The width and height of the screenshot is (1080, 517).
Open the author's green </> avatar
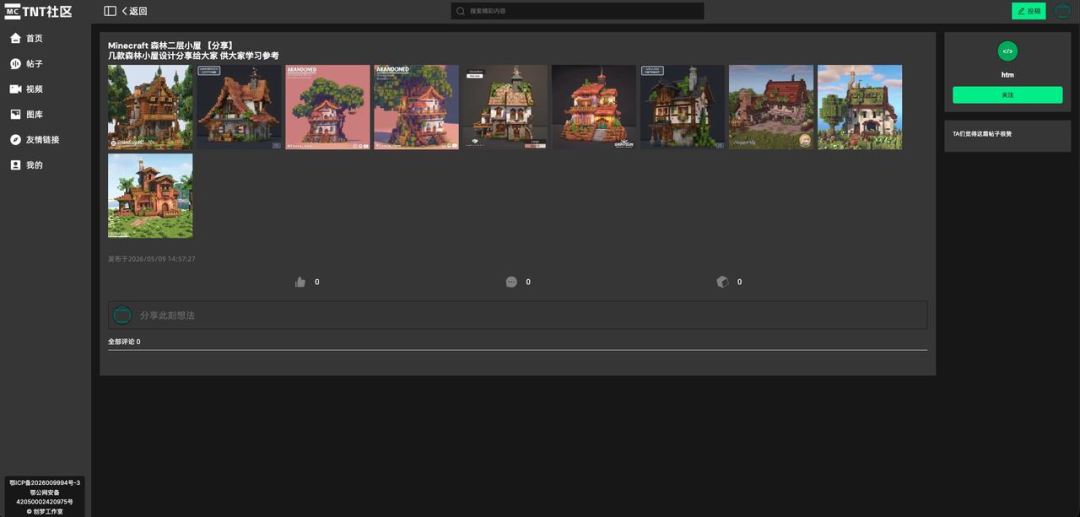[x=1008, y=51]
